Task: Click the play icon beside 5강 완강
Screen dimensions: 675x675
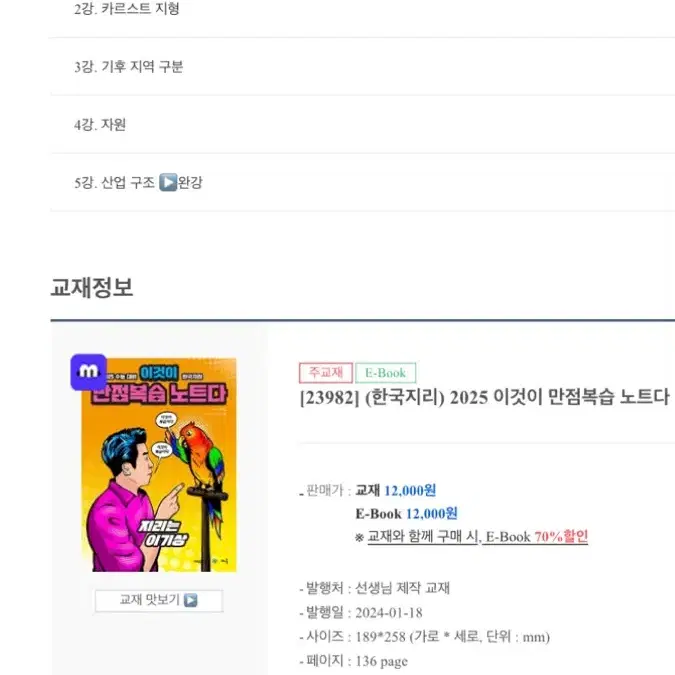Action: [x=168, y=182]
